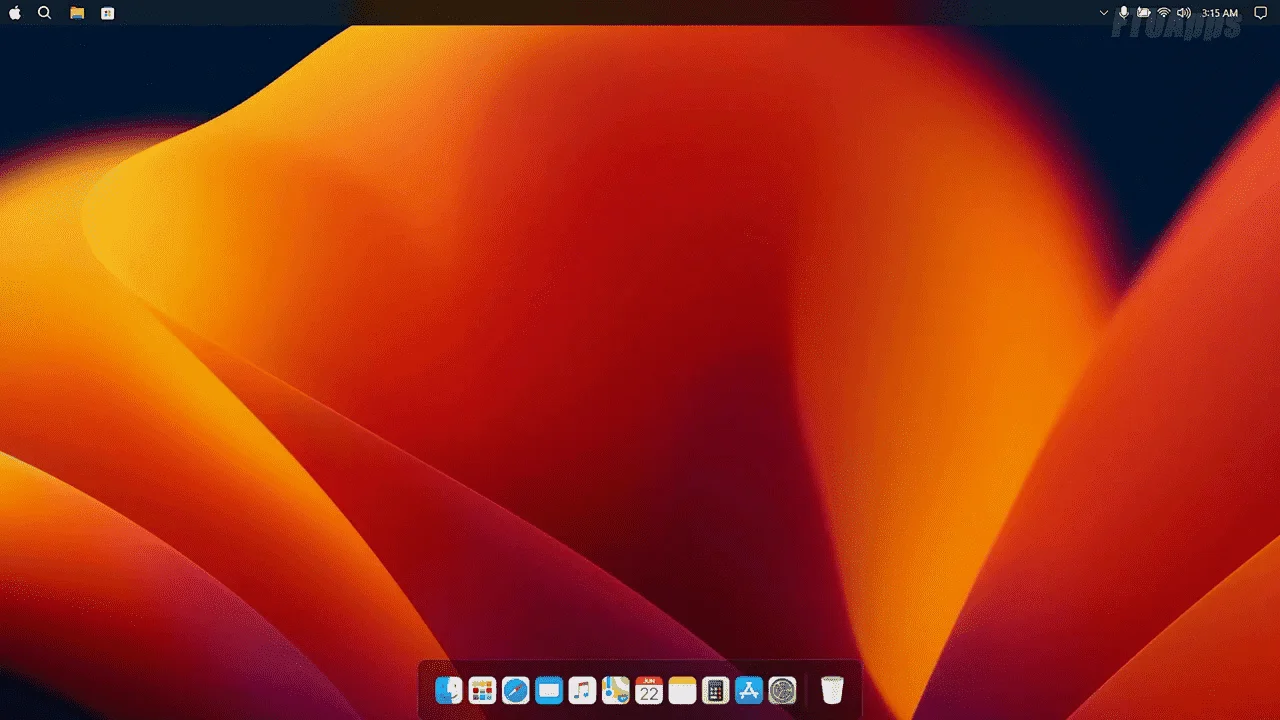Open the Calendar showing JUN 22

tap(649, 690)
